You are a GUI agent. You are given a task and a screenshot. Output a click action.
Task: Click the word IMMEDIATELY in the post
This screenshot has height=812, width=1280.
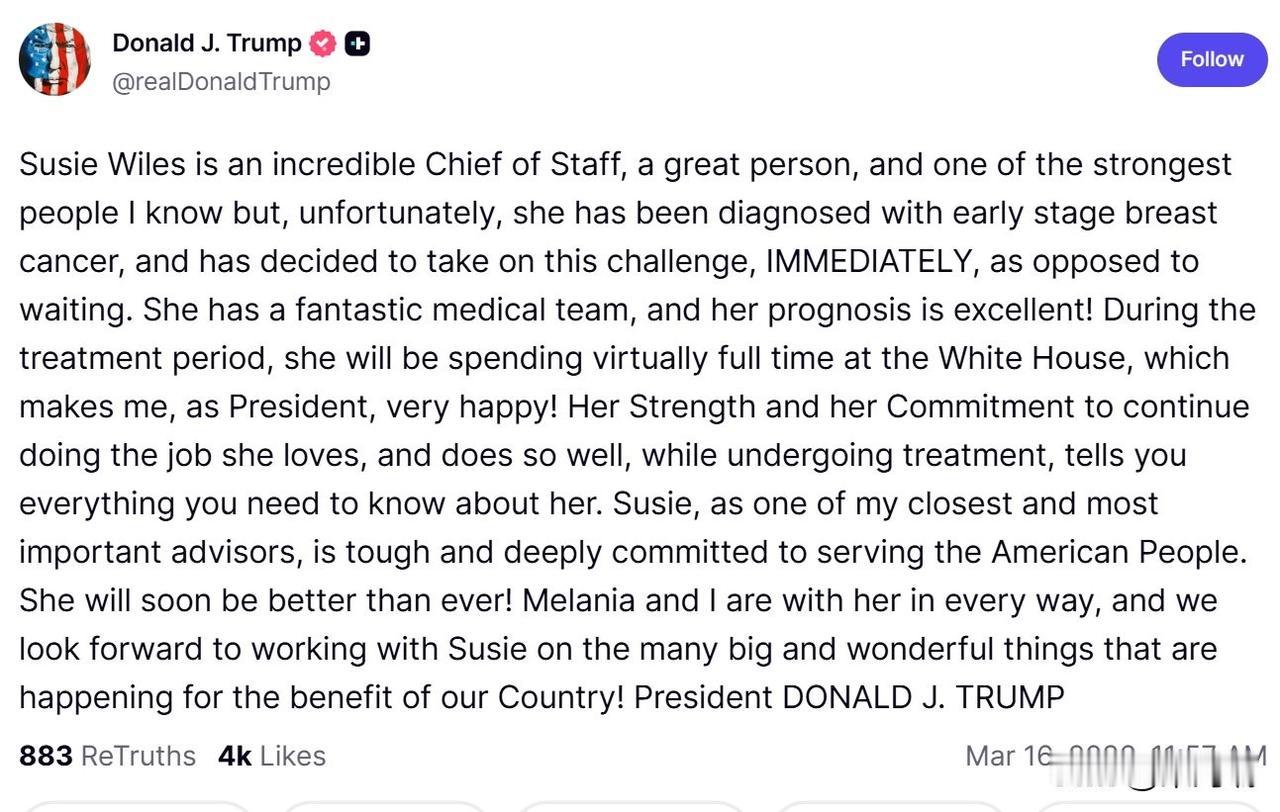tap(868, 261)
